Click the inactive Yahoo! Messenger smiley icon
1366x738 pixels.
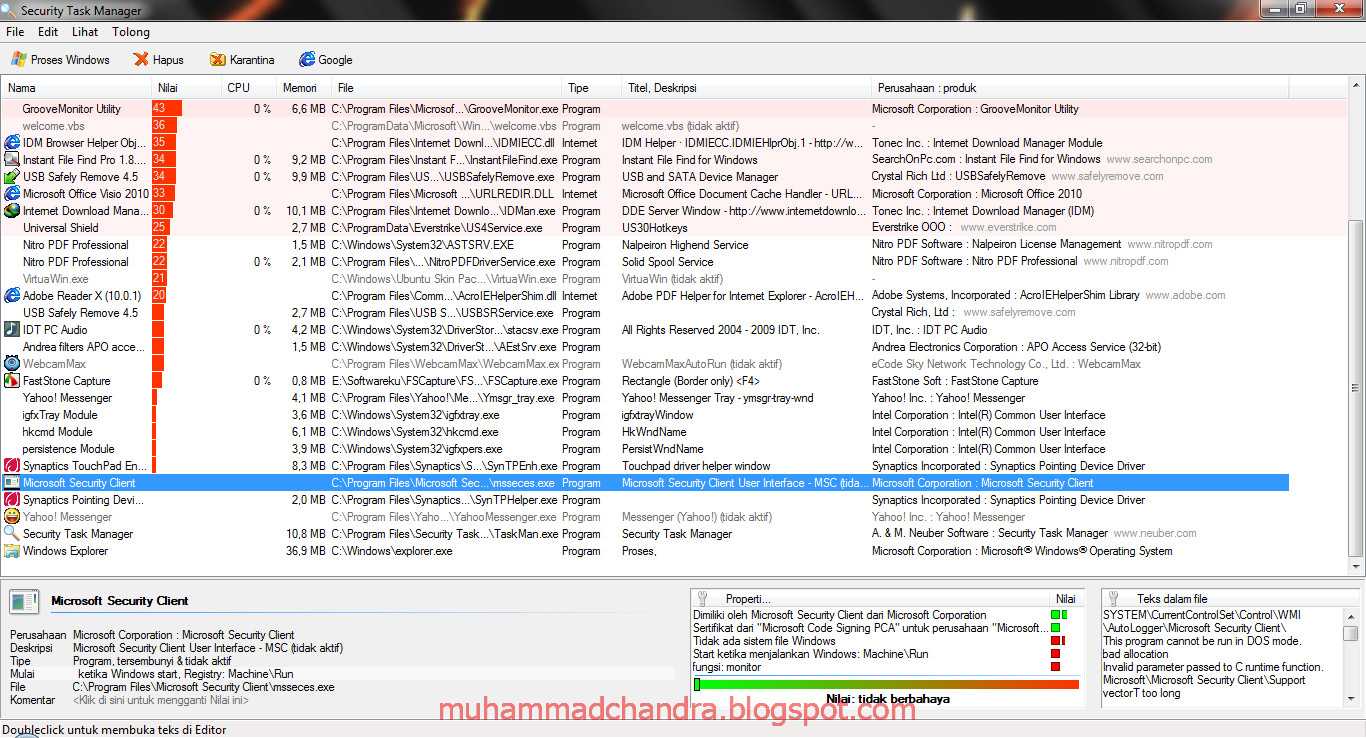(12, 517)
